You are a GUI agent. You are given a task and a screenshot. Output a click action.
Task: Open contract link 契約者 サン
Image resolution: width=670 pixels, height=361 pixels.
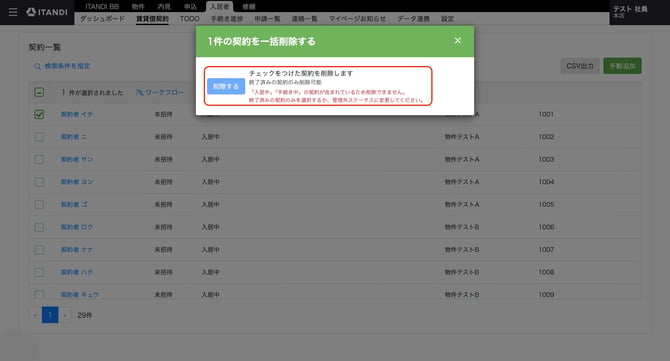[x=76, y=159]
